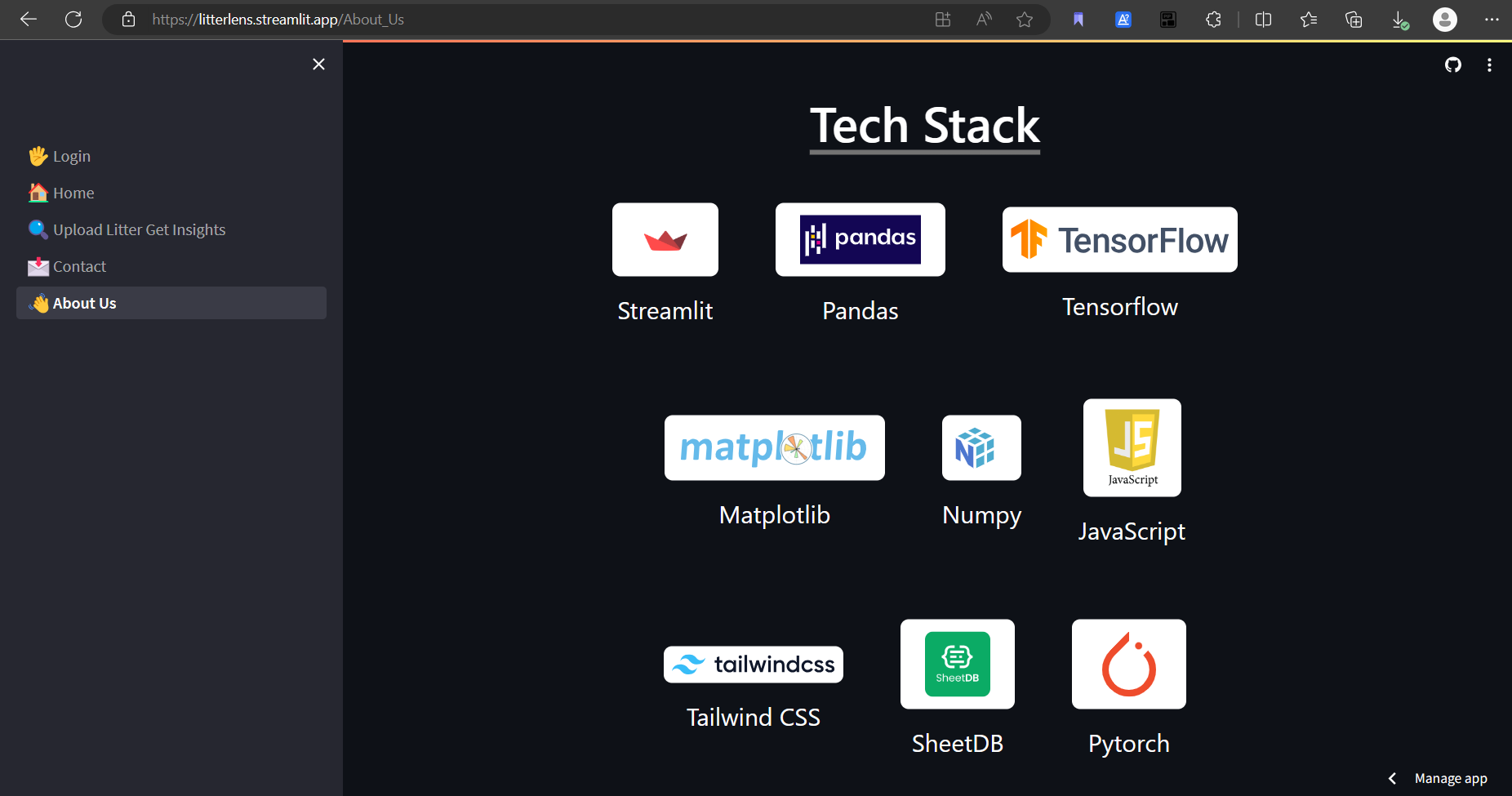
Task: Open the GitHub repository icon
Action: [x=1453, y=64]
